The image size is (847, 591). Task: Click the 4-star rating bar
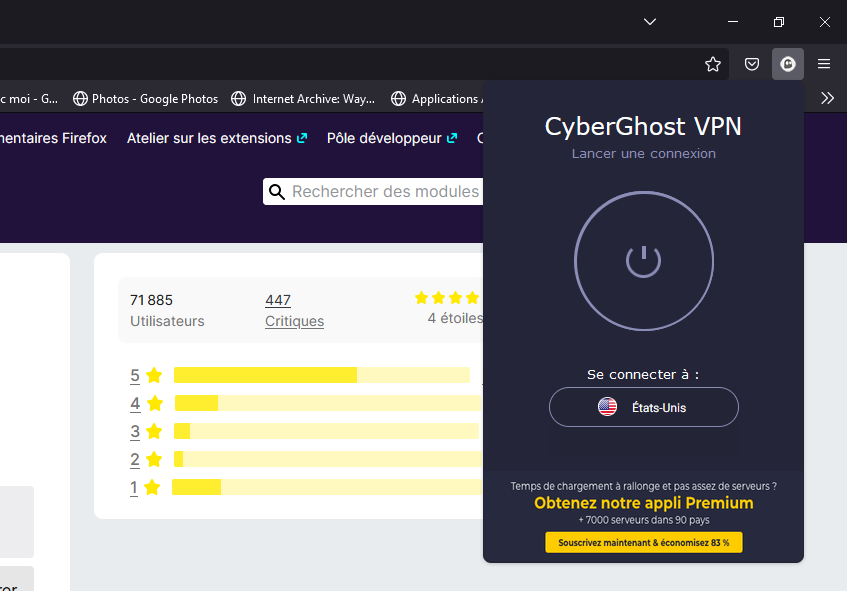(x=328, y=403)
